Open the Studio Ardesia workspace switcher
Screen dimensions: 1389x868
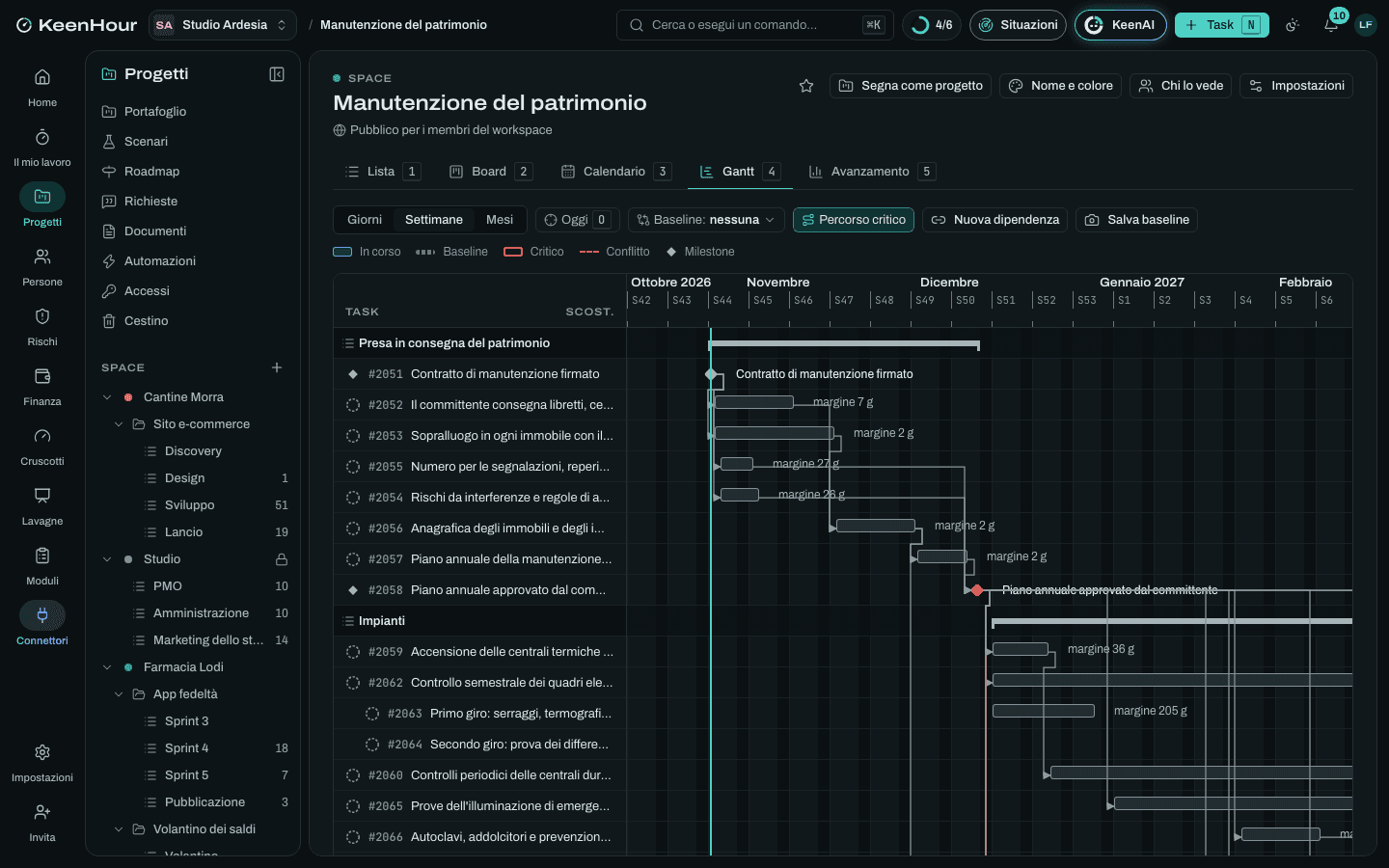[x=223, y=25]
